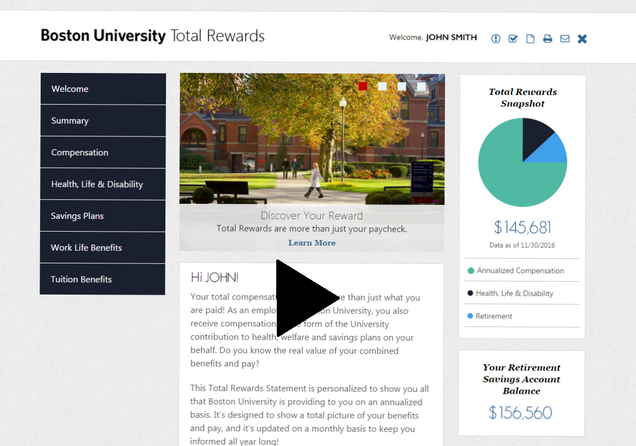Jump to the fourth carousel slide indicator

point(421,87)
